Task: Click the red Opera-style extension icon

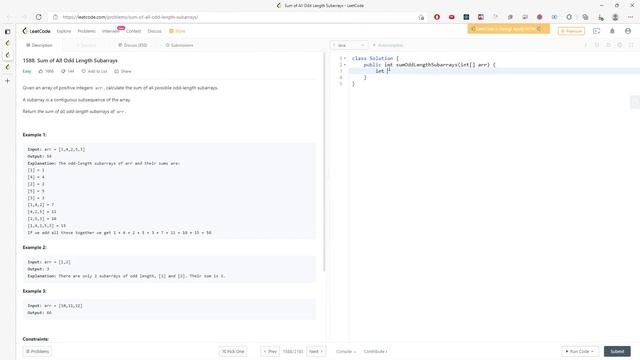Action: [437, 17]
